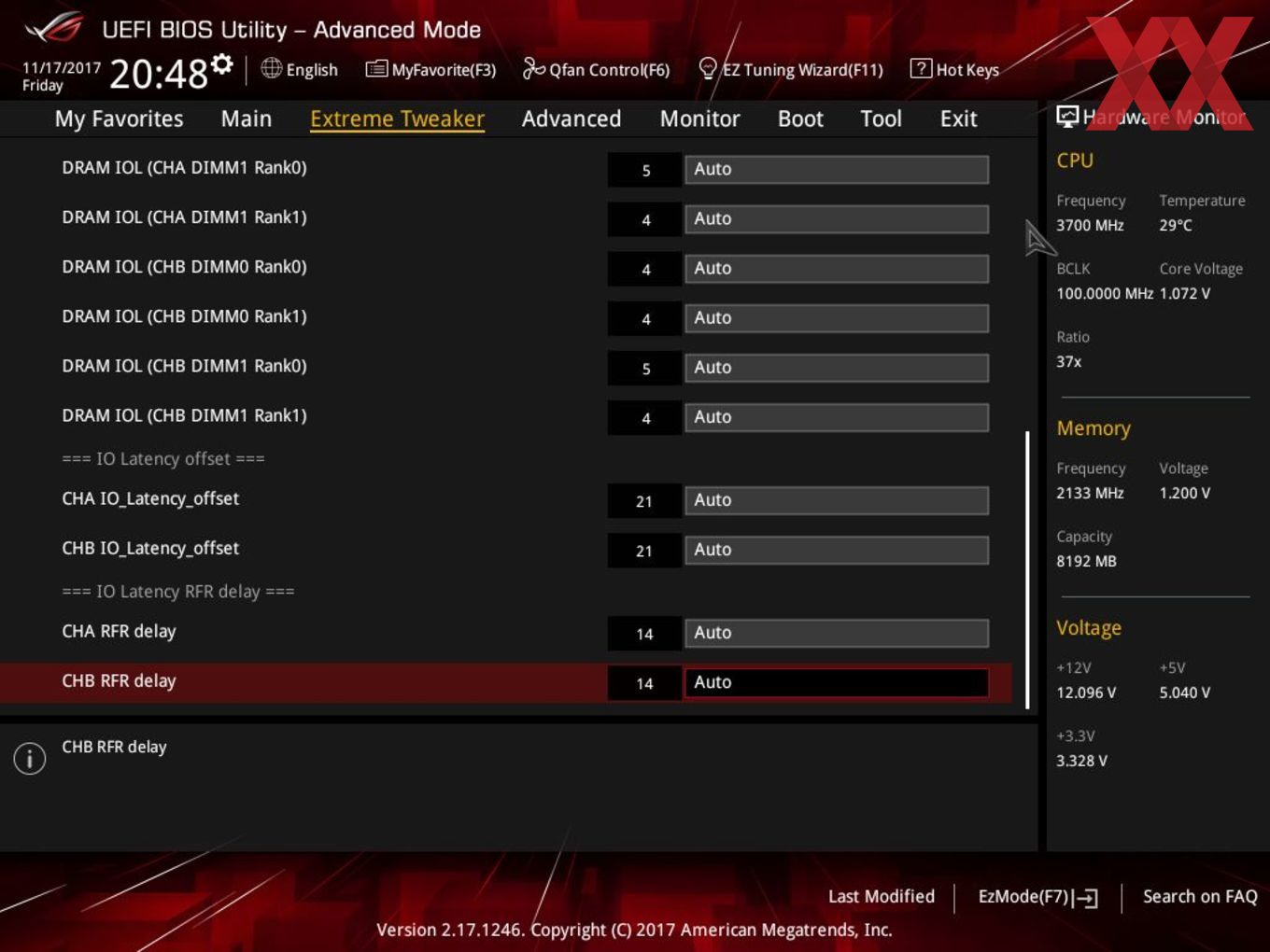
Task: Click current value 21 for CHA IO_Latency_offset
Action: pos(644,501)
